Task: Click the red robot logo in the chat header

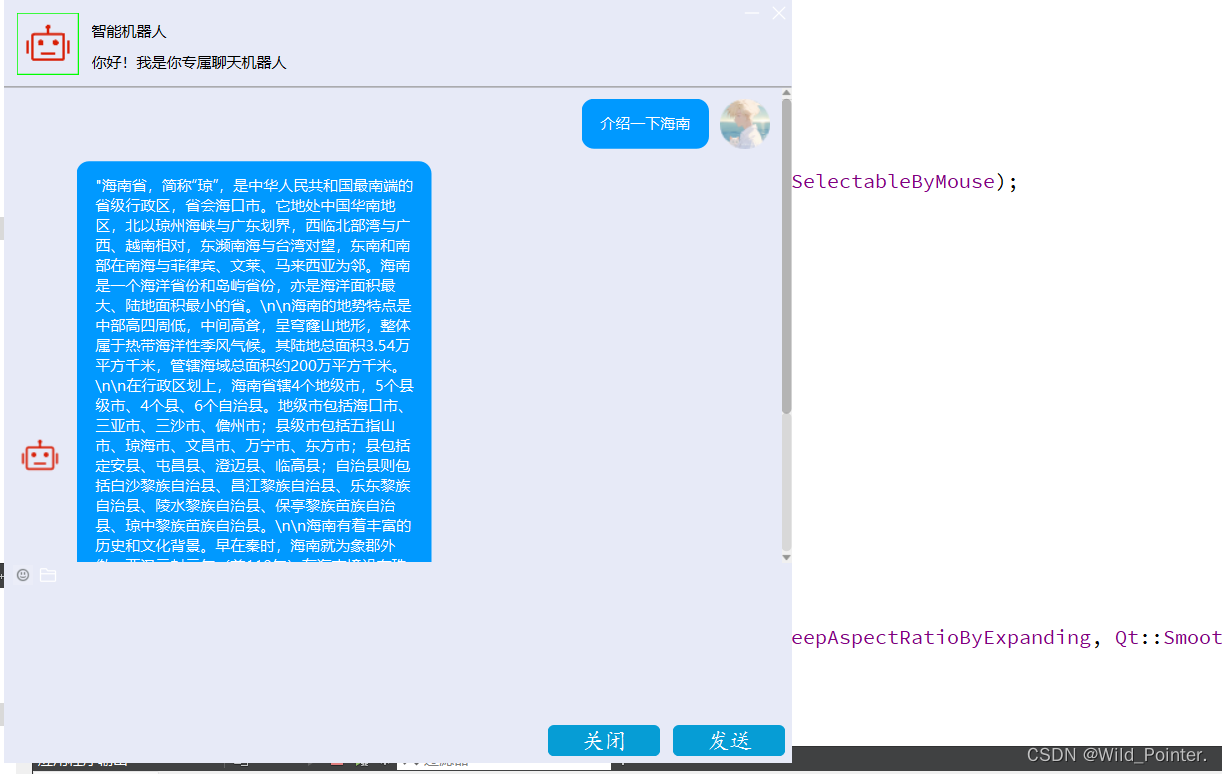Action: pyautogui.click(x=48, y=44)
